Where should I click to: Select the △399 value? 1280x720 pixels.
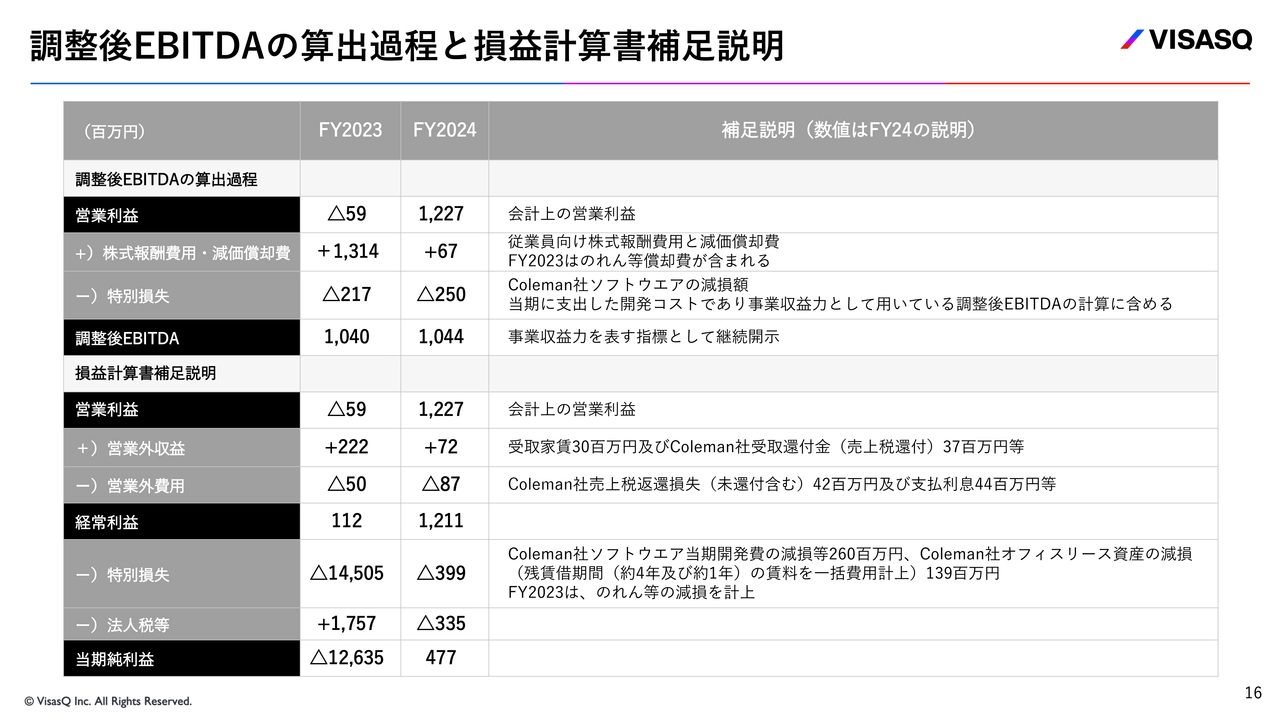click(x=441, y=574)
